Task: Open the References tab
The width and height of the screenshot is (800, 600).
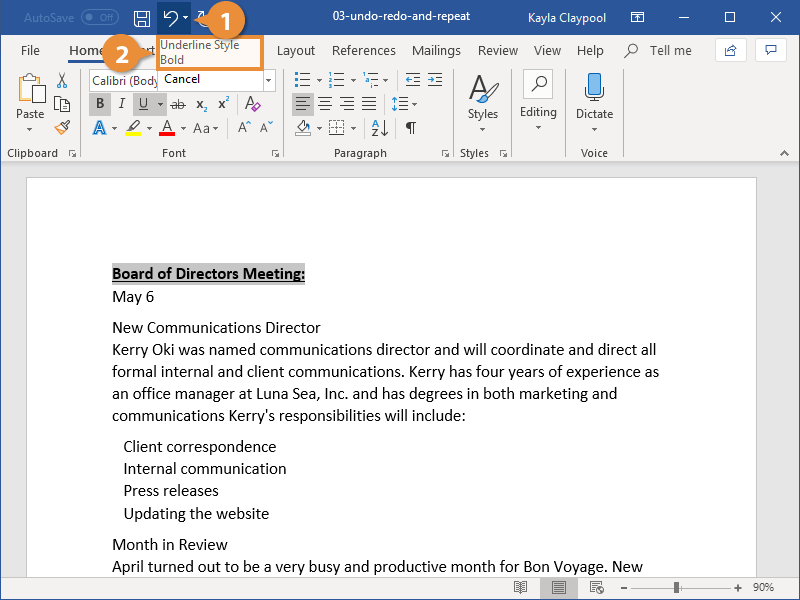Action: point(363,51)
